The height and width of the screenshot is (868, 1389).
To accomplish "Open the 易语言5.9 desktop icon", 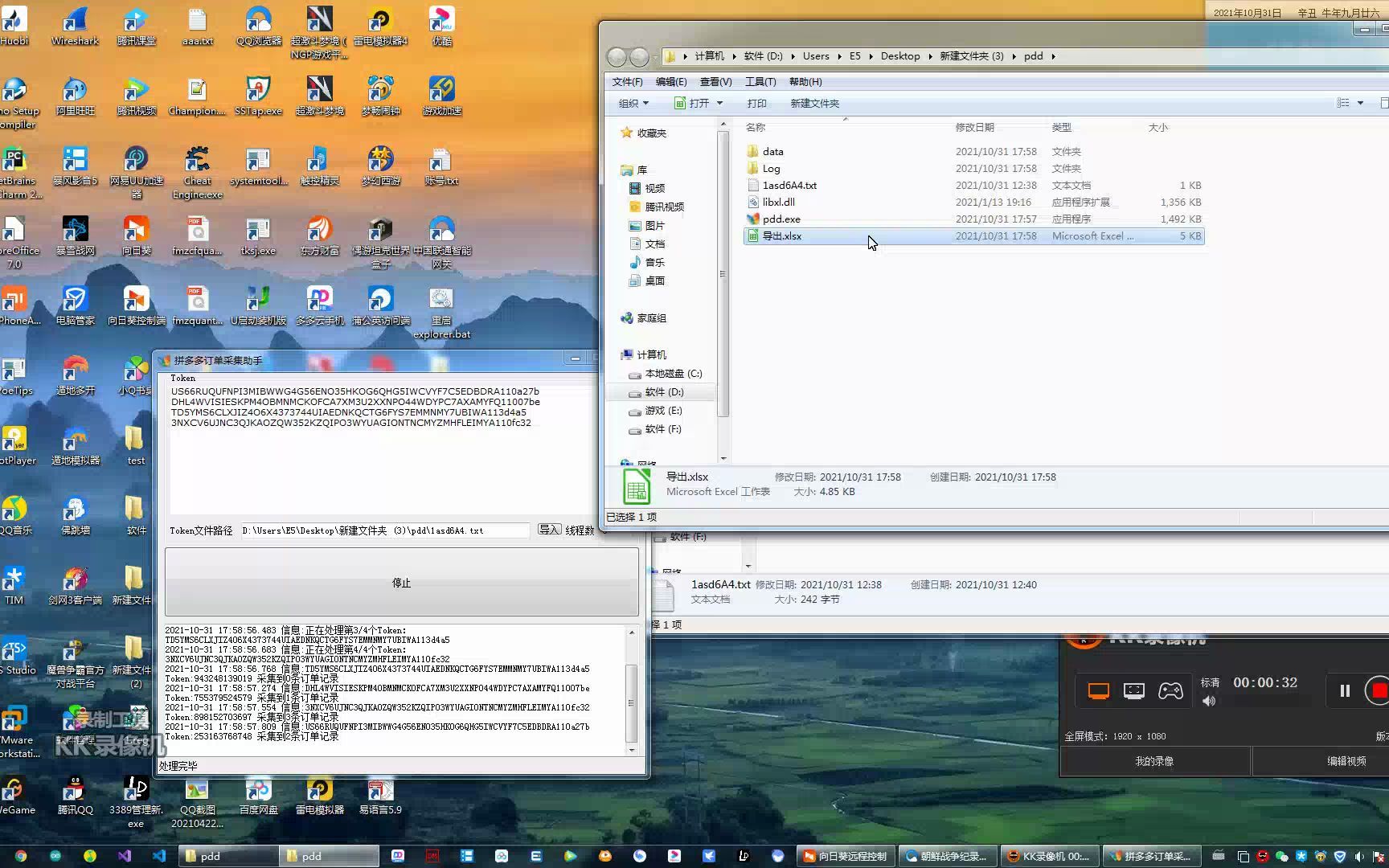I will tap(380, 796).
